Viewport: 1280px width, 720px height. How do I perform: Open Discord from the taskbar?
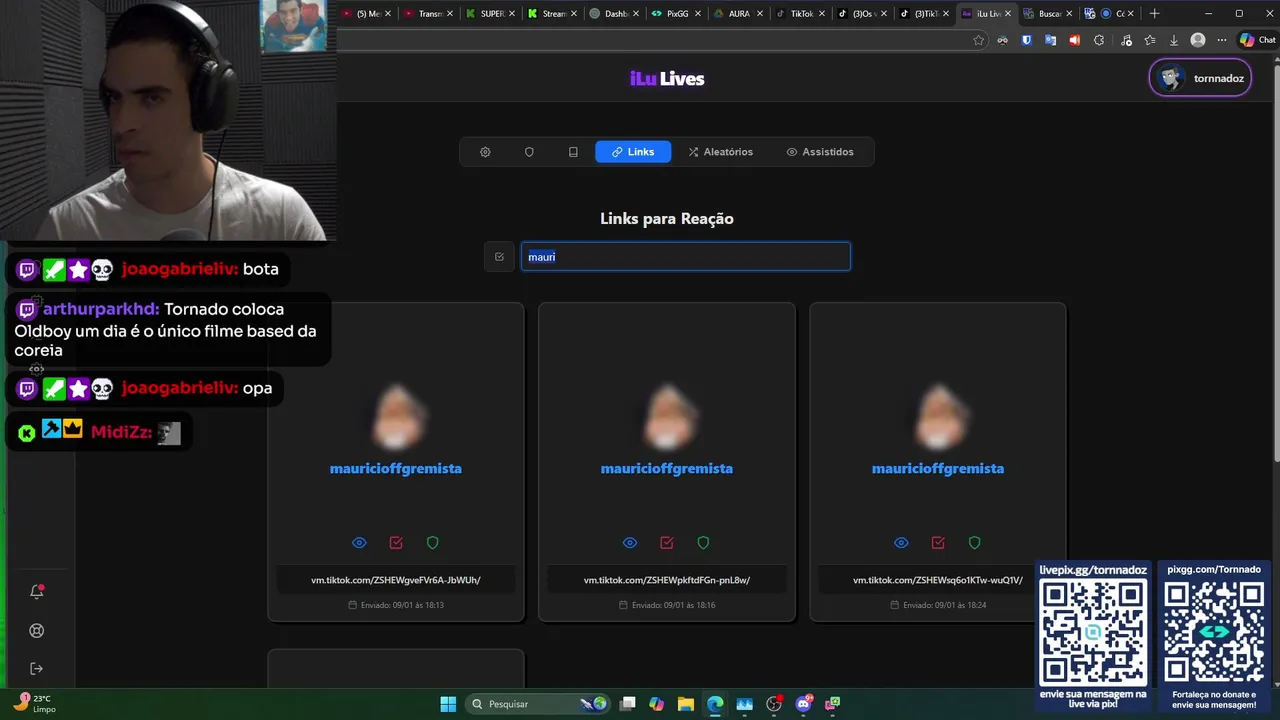coord(803,704)
